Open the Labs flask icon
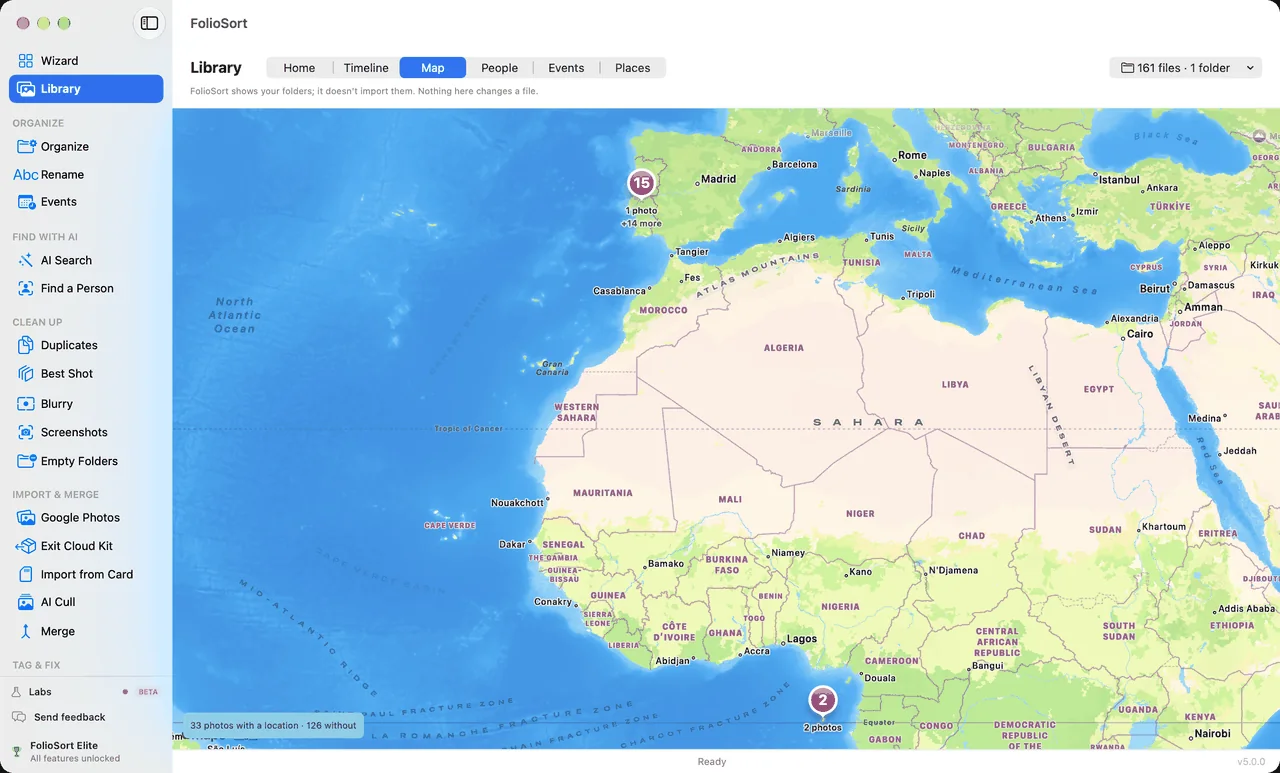Screen dimensions: 1280x773 coord(17,692)
